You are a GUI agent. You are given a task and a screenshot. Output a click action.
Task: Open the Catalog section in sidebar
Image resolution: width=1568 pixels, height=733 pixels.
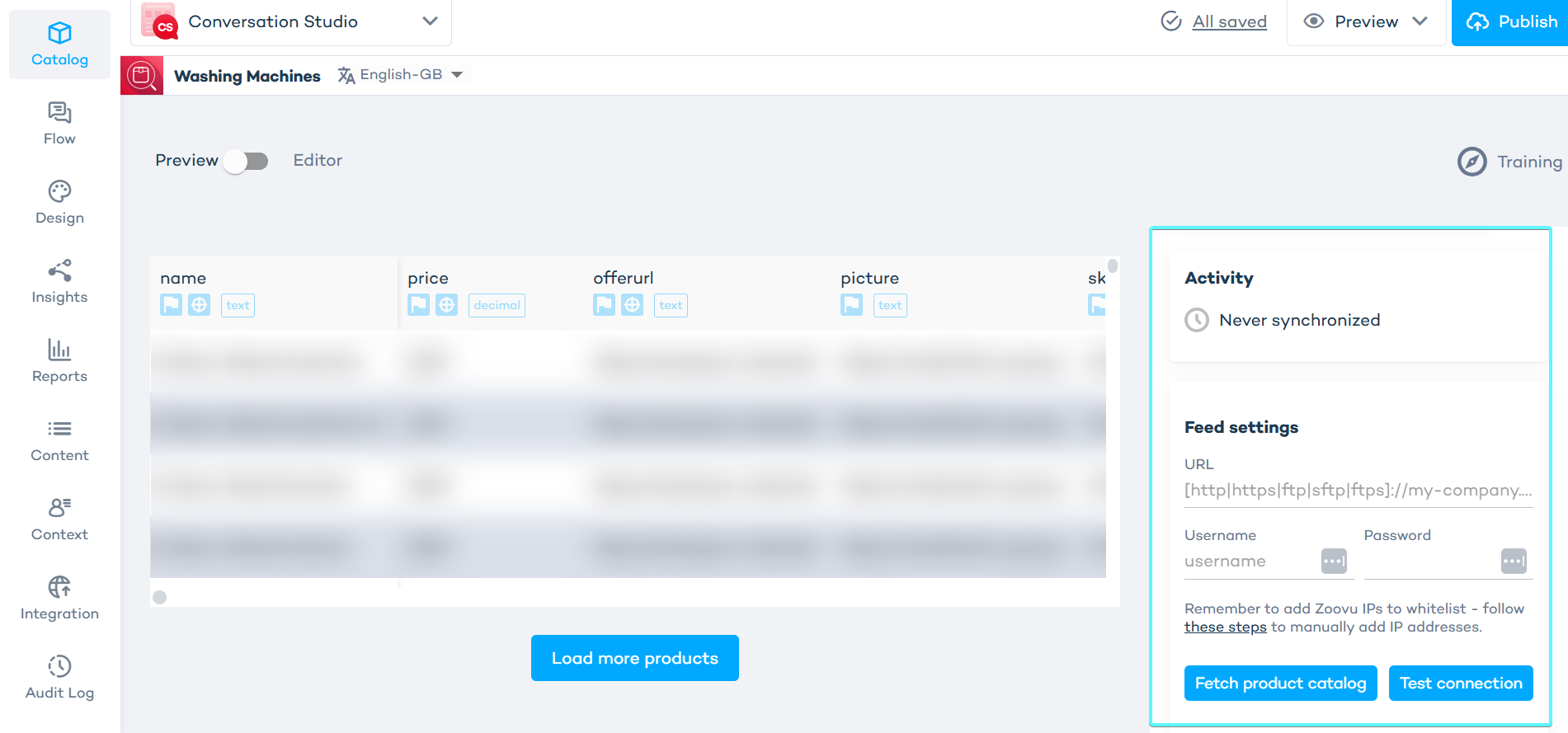click(59, 45)
